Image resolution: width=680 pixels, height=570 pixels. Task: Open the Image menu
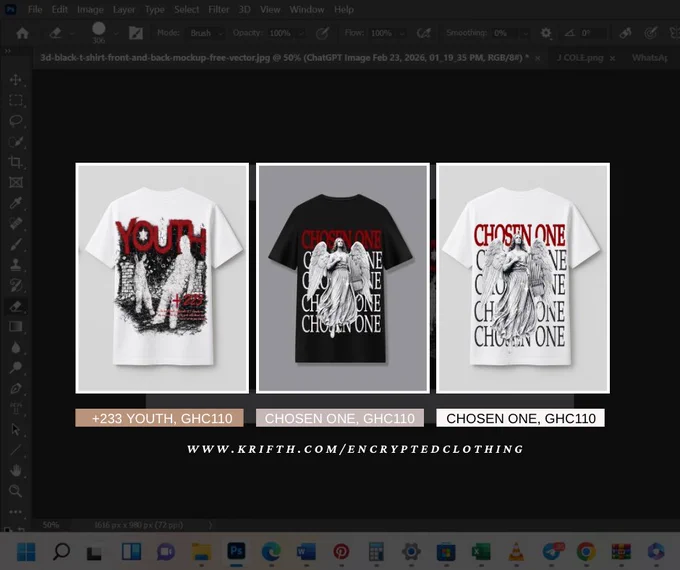(90, 10)
